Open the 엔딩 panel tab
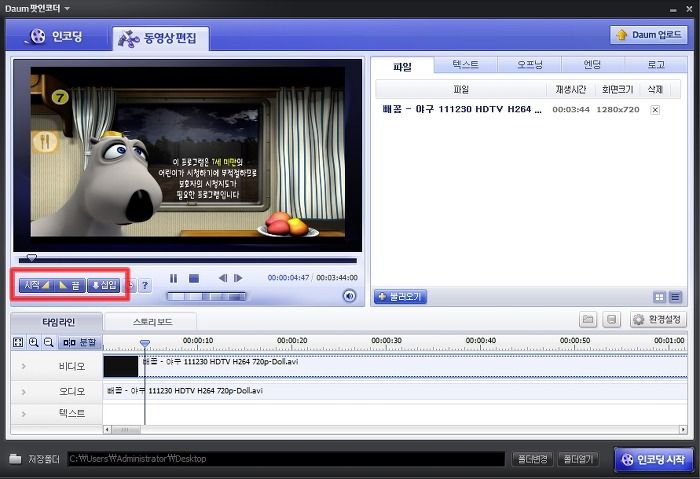 click(x=592, y=65)
